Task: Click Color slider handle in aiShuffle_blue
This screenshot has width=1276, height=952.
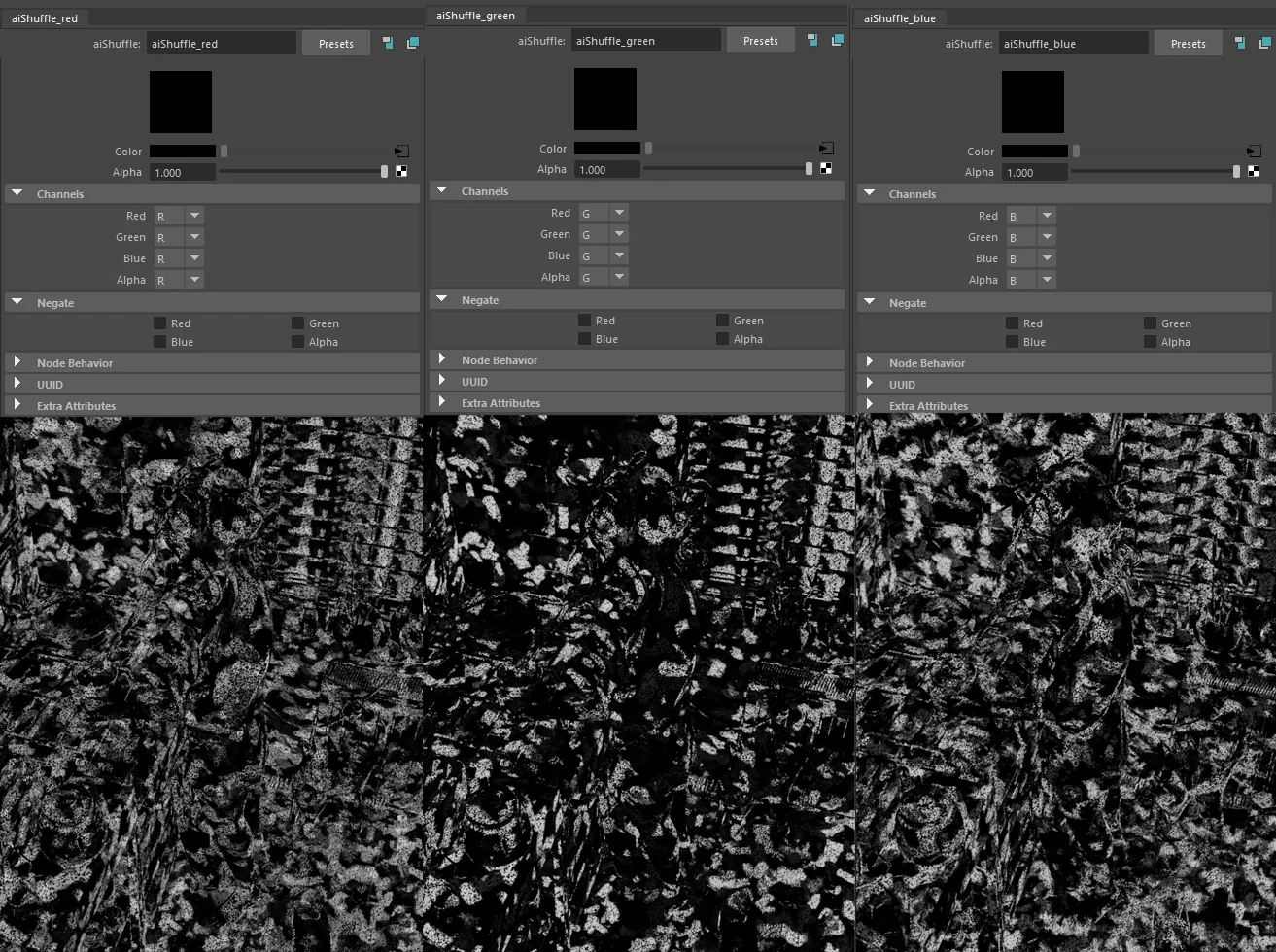Action: pyautogui.click(x=1076, y=151)
